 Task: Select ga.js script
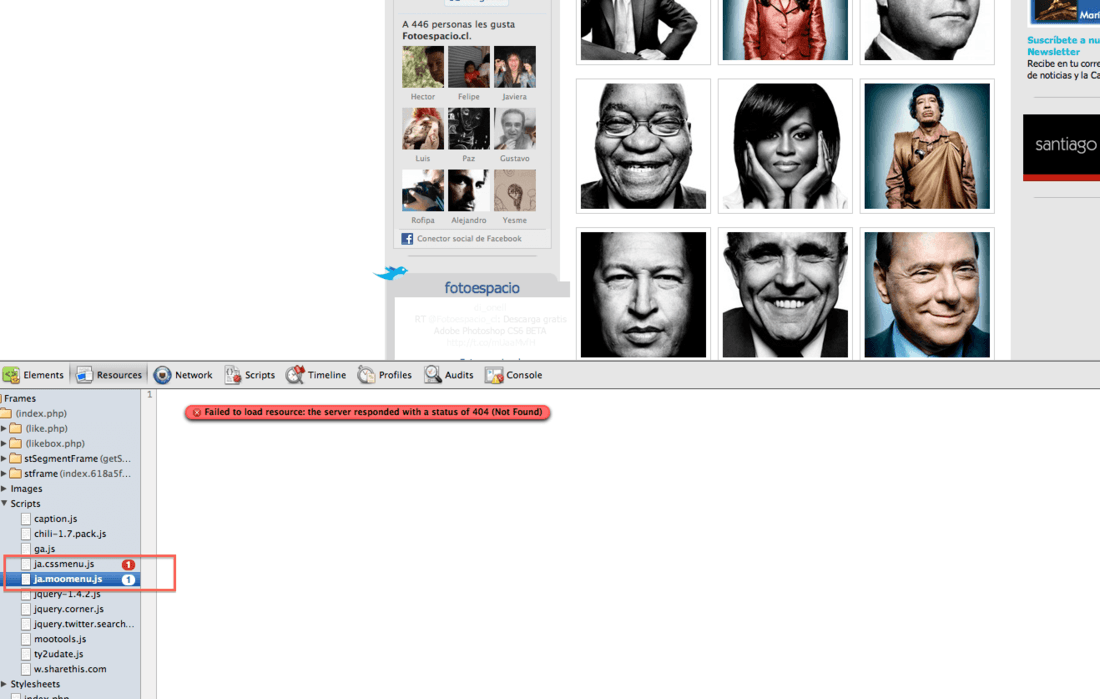(x=44, y=549)
